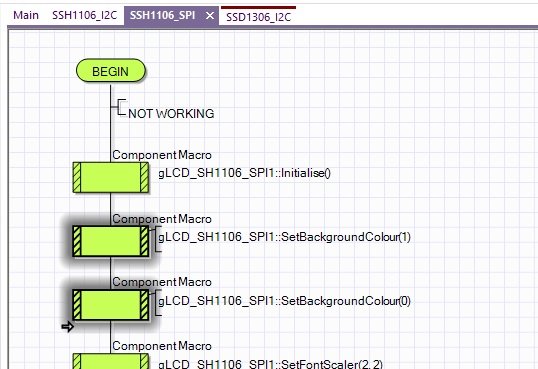Click the NOT WORKING comment text
538x369 pixels.
click(171, 114)
